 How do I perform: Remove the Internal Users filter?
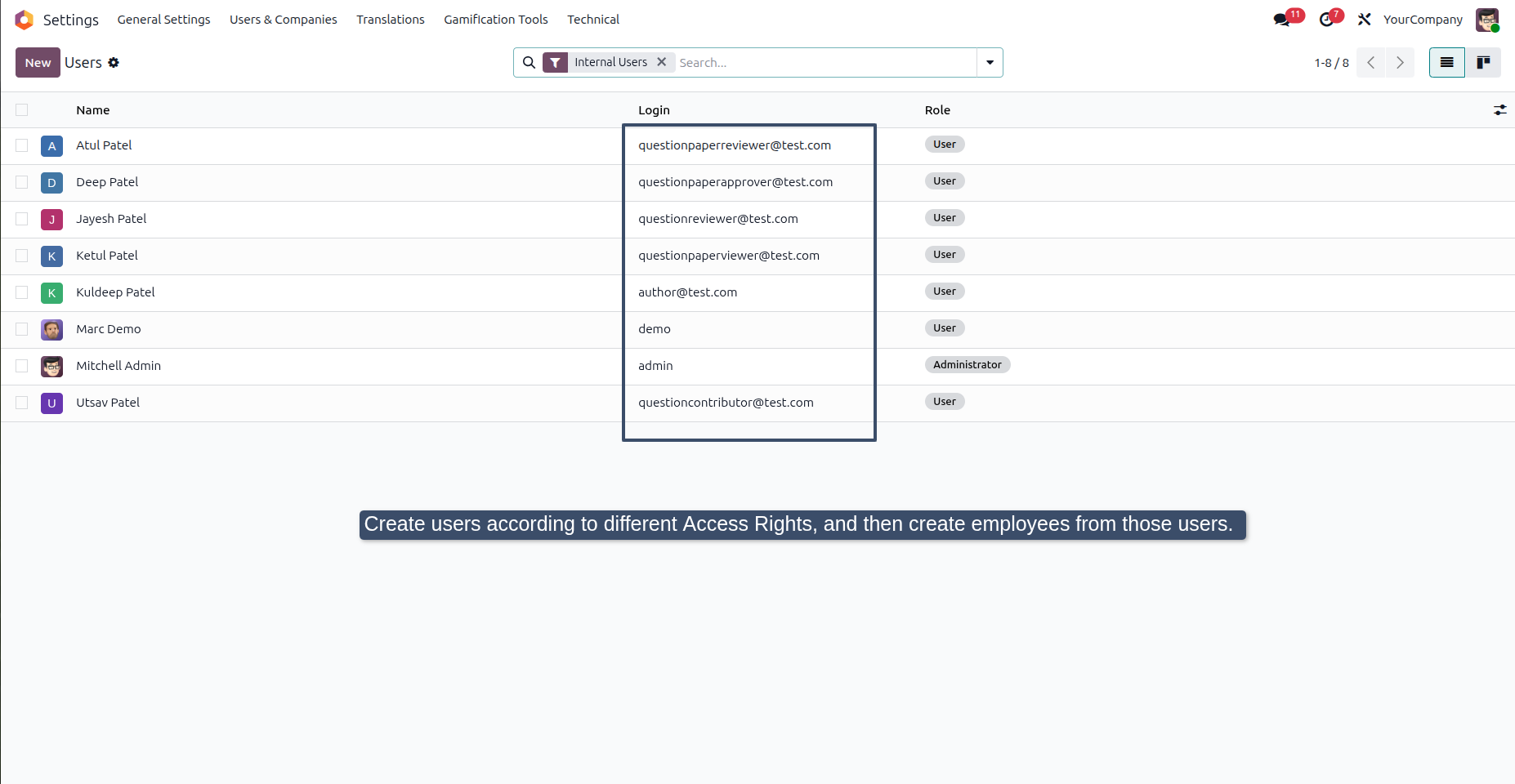662,62
